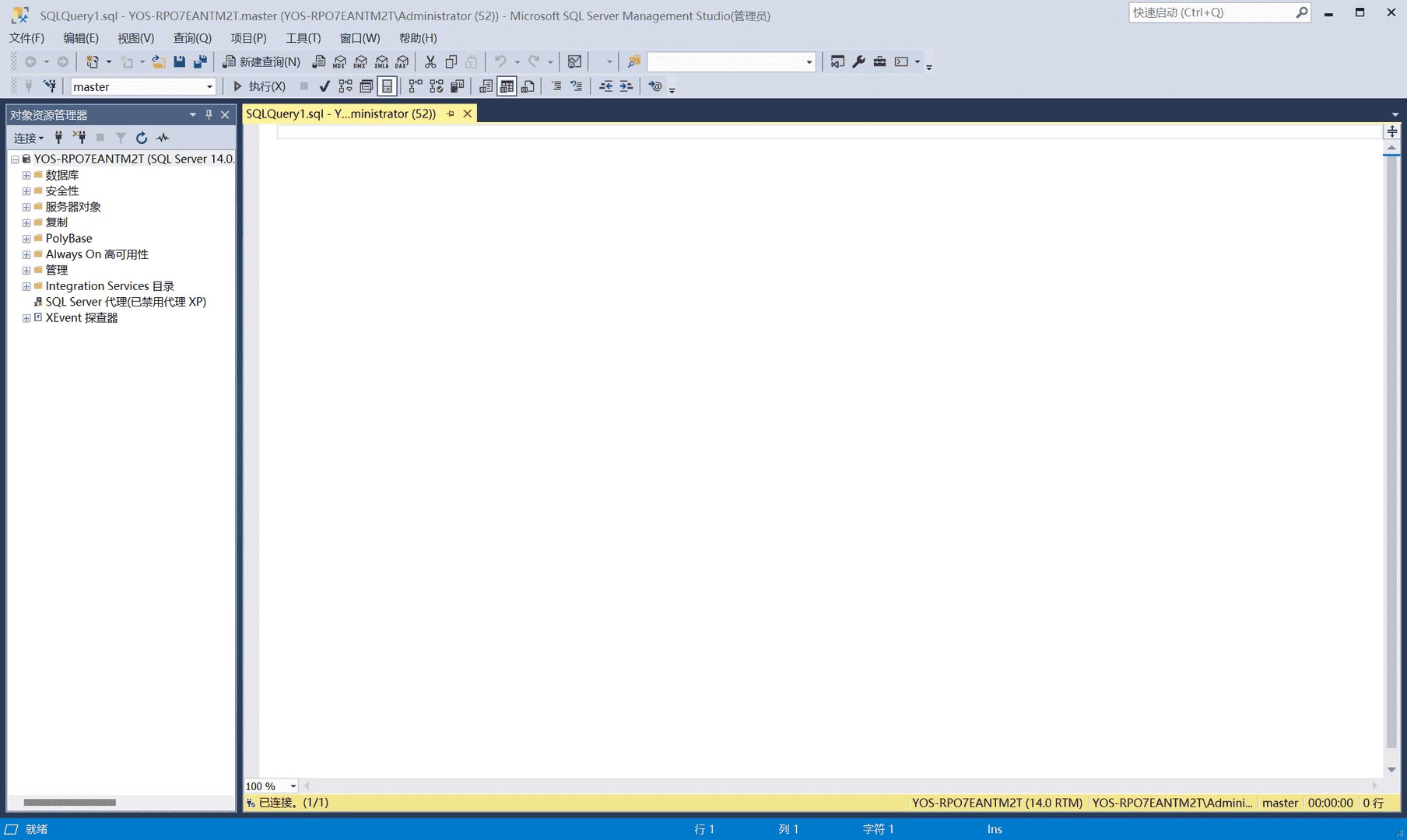Click the 新建查询(N) new query button

click(261, 61)
